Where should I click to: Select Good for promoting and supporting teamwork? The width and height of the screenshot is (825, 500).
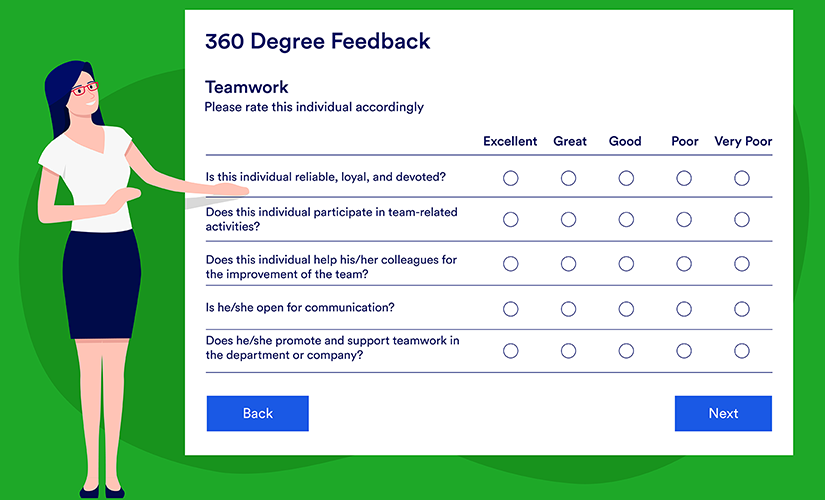[x=626, y=351]
